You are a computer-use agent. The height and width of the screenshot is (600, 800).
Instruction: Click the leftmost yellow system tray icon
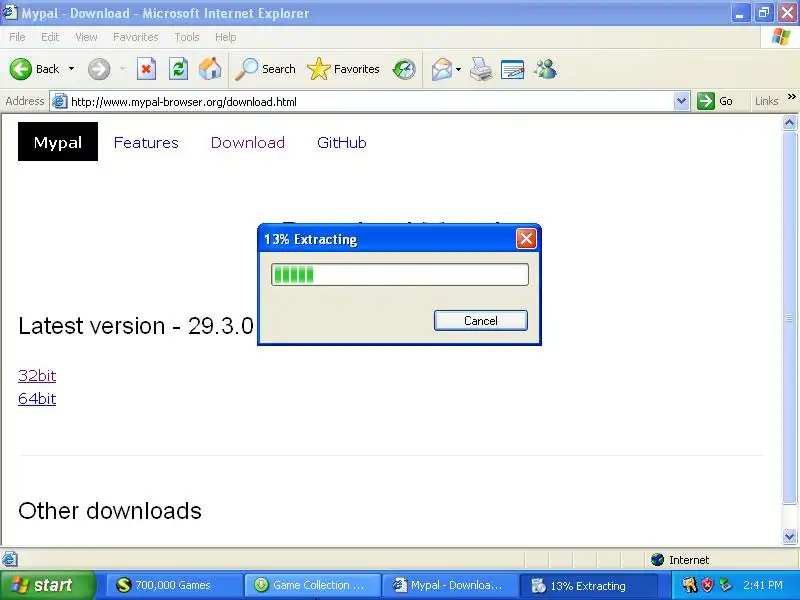point(689,585)
